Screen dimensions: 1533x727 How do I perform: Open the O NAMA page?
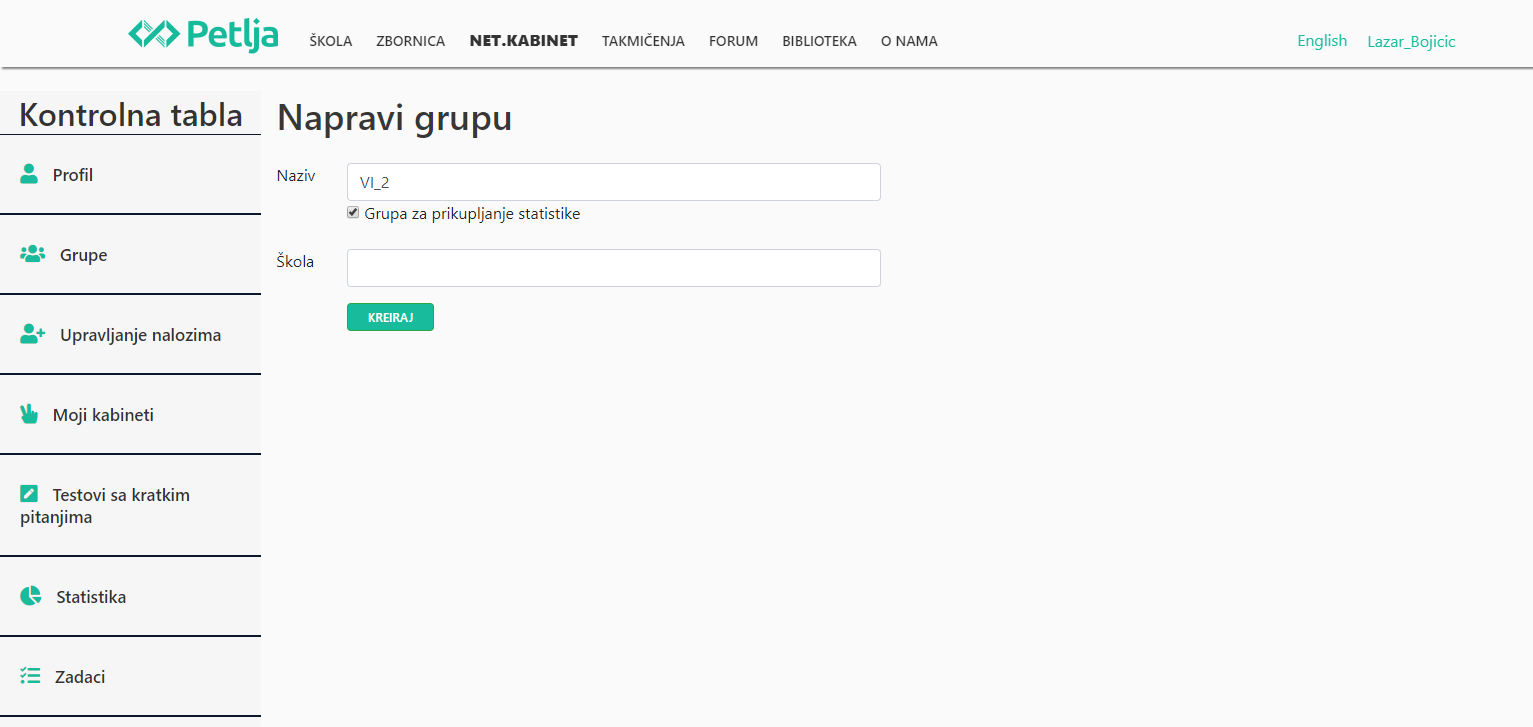click(908, 41)
